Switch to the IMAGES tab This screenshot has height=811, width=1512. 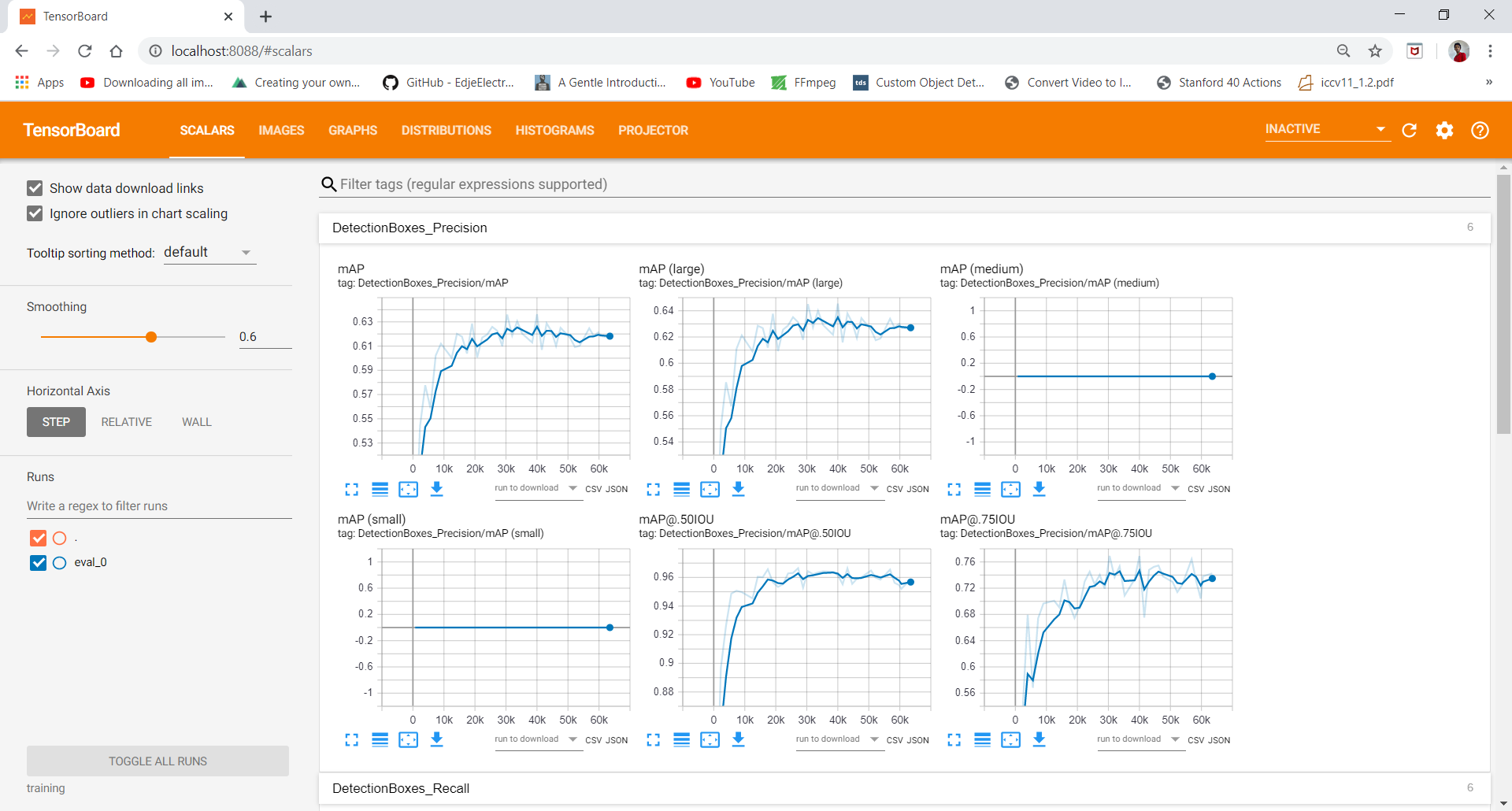[281, 131]
